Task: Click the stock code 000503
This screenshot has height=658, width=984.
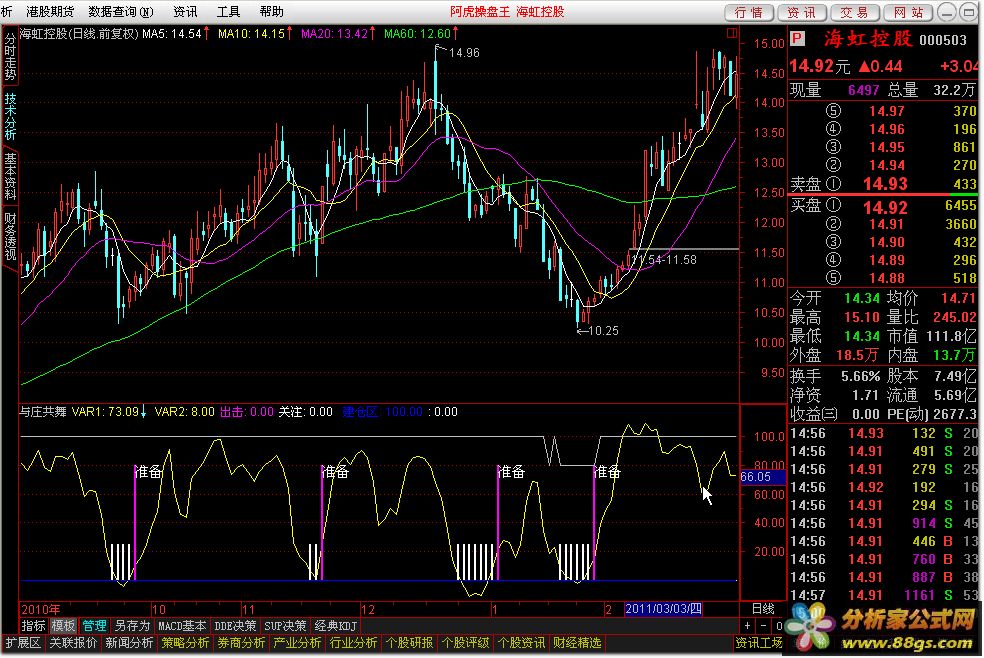Action: [x=943, y=40]
